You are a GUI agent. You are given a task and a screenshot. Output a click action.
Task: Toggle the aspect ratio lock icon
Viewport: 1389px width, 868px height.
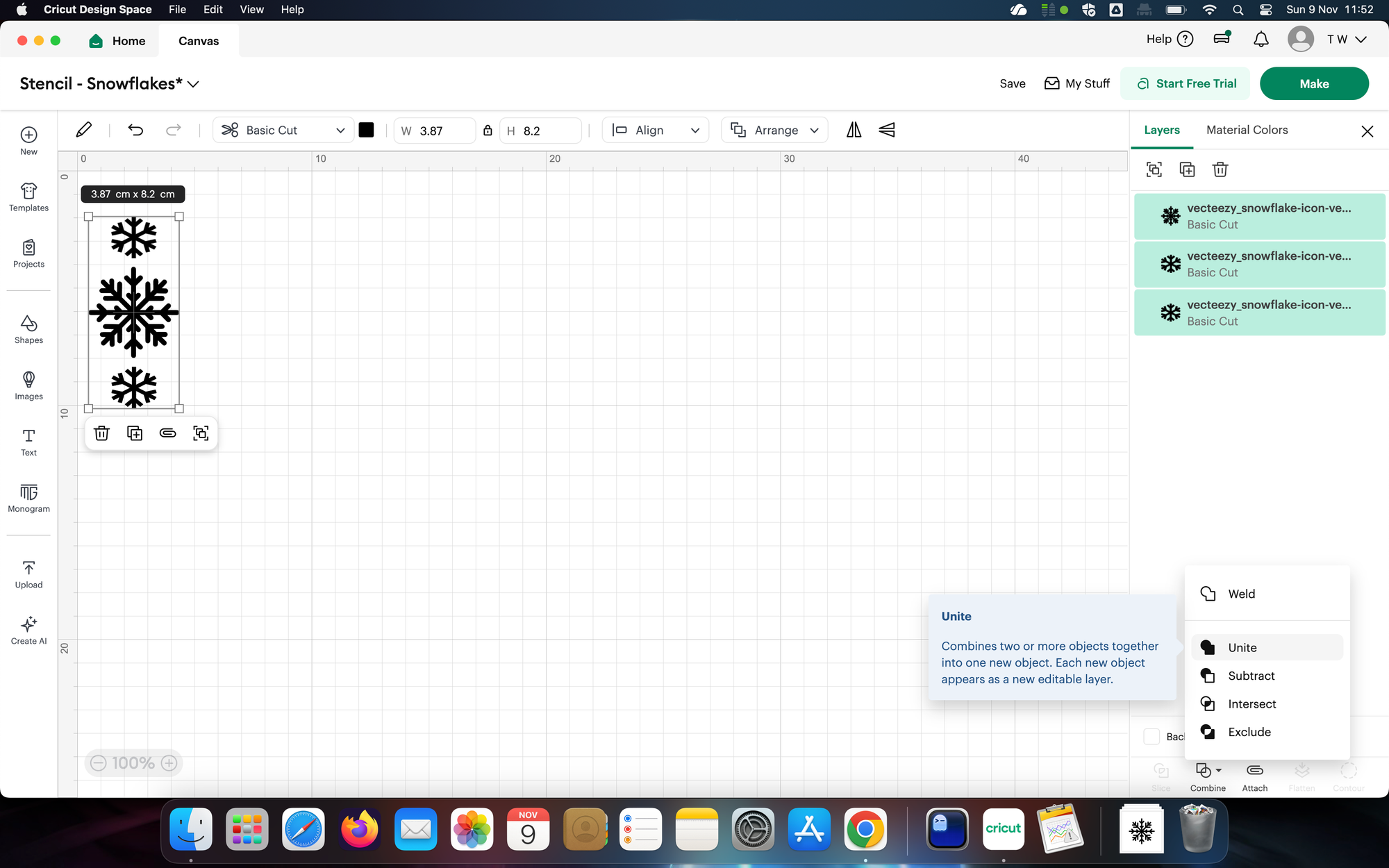tap(488, 131)
